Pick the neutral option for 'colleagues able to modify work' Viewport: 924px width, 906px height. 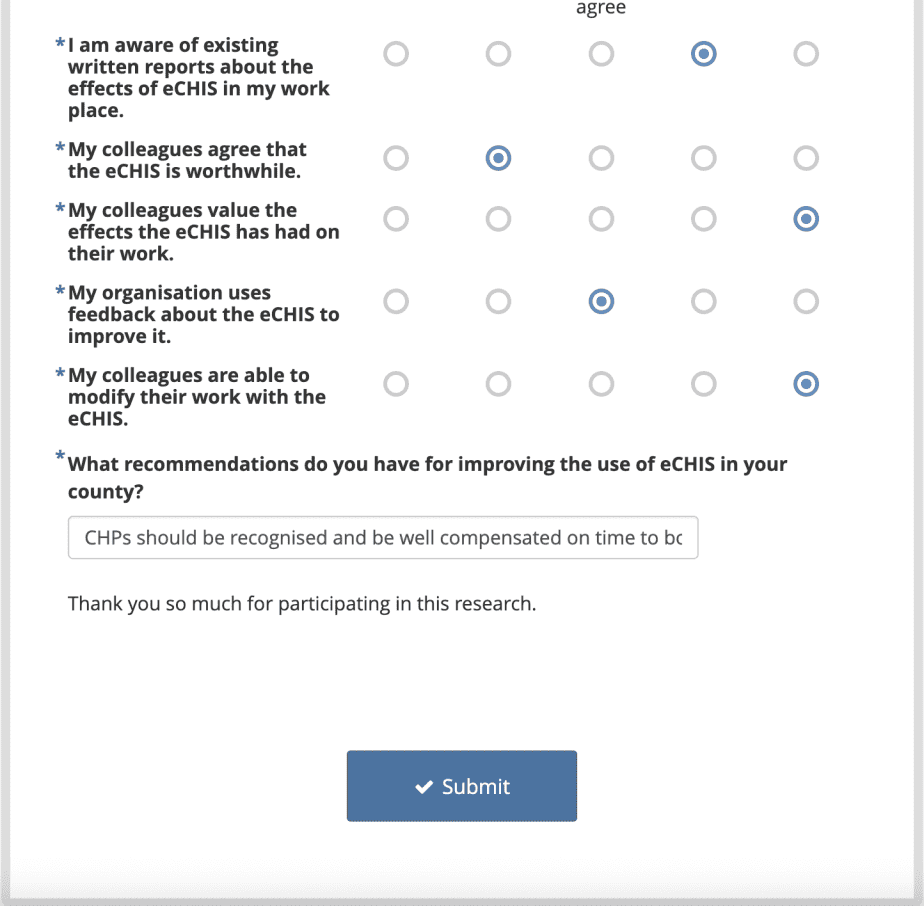pyautogui.click(x=601, y=384)
